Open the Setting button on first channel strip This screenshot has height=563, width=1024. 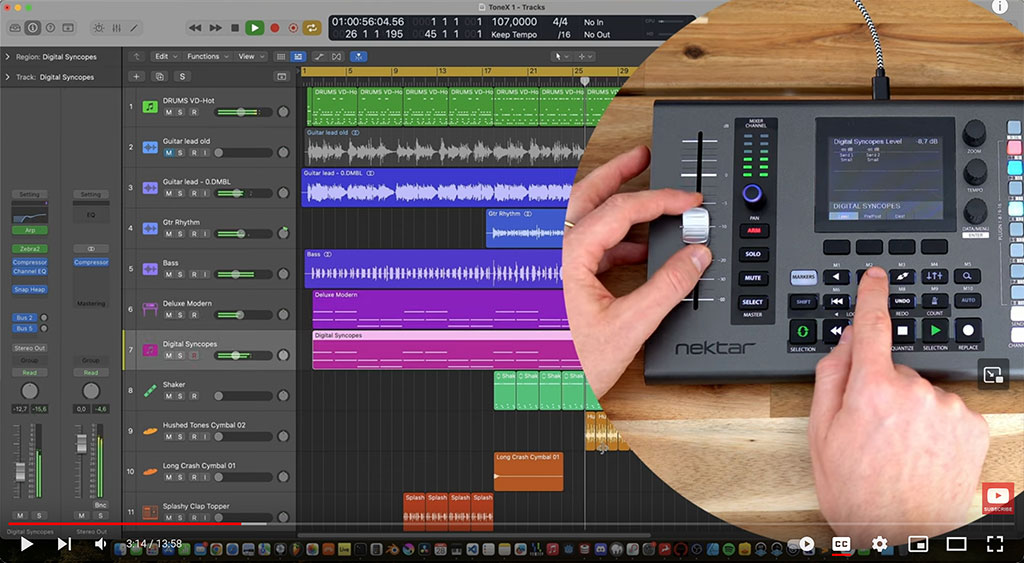29,194
